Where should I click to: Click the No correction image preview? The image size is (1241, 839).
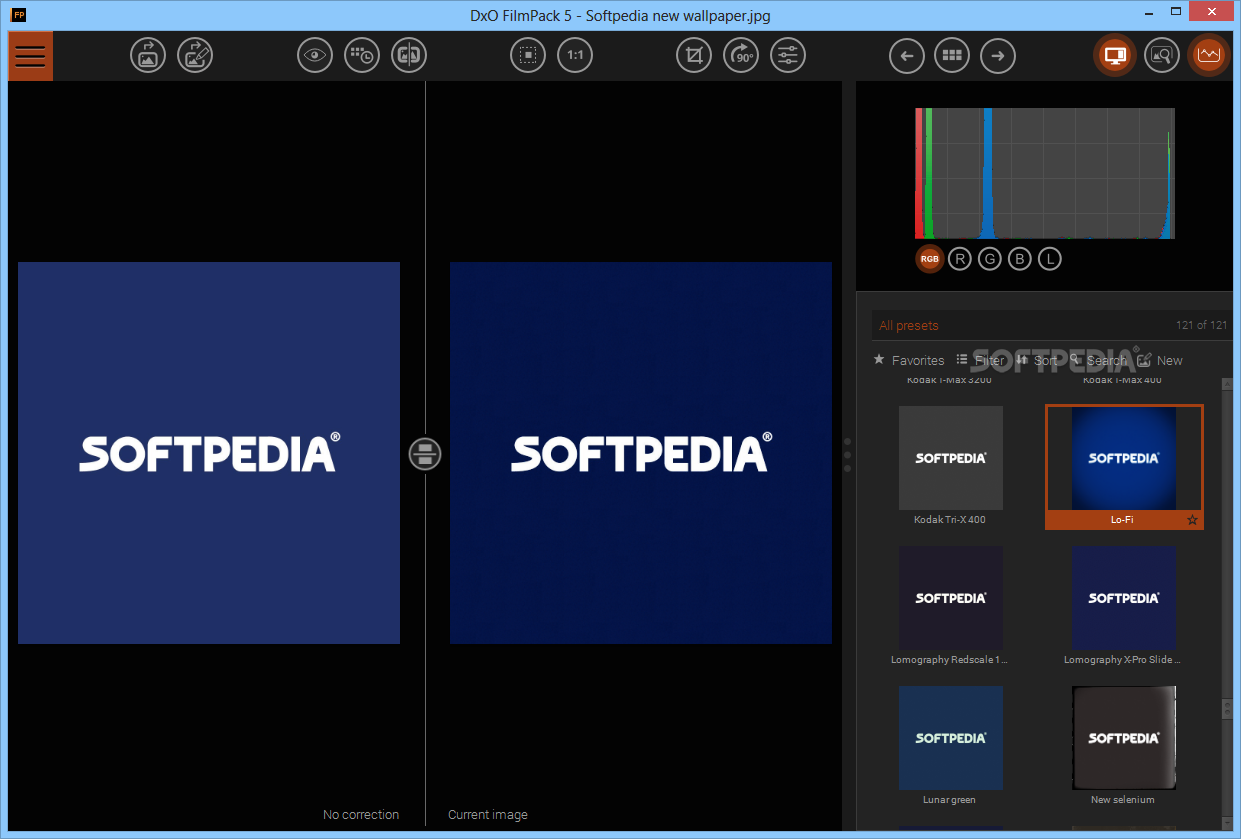coord(209,453)
